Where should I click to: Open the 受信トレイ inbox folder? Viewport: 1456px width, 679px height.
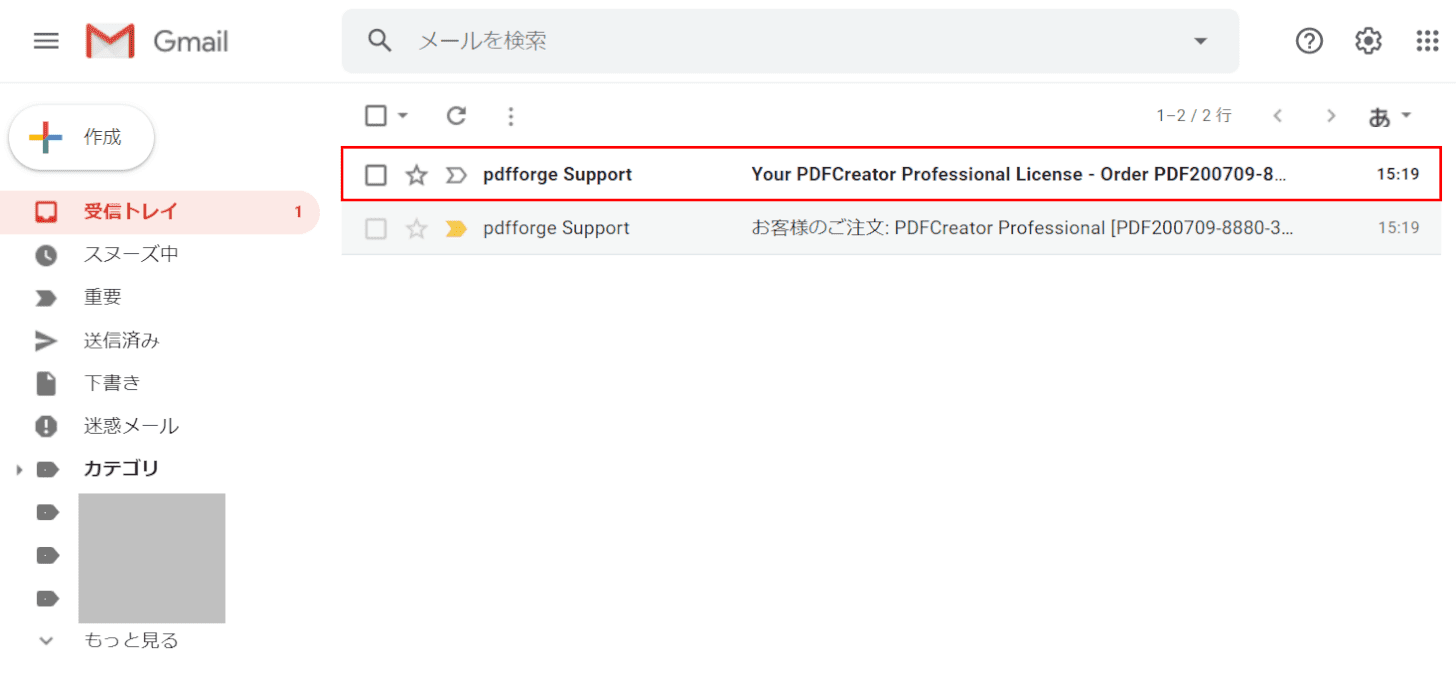(160, 212)
